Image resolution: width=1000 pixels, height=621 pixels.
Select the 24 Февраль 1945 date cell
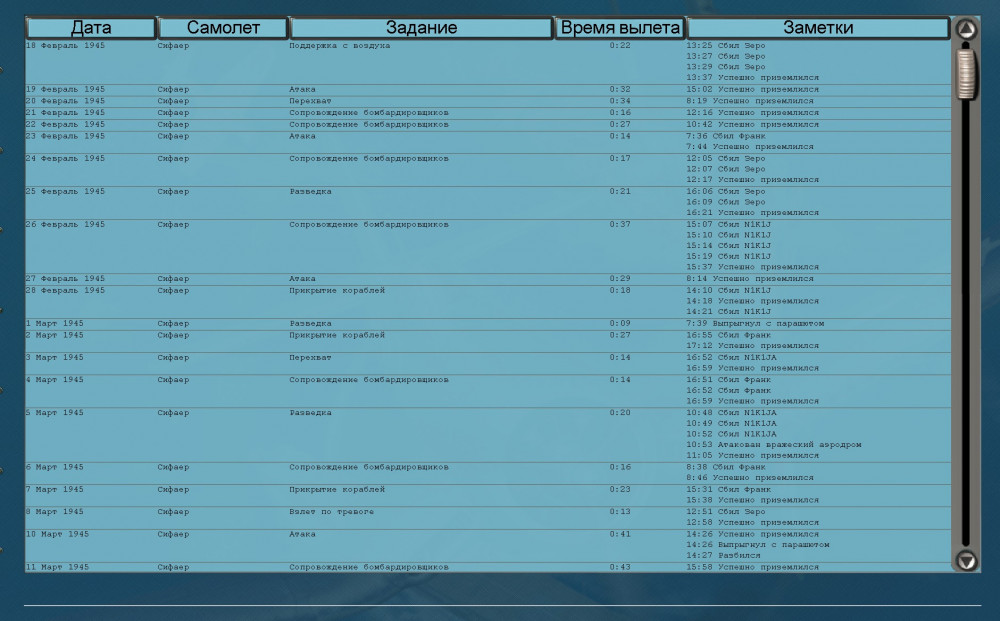(65, 159)
